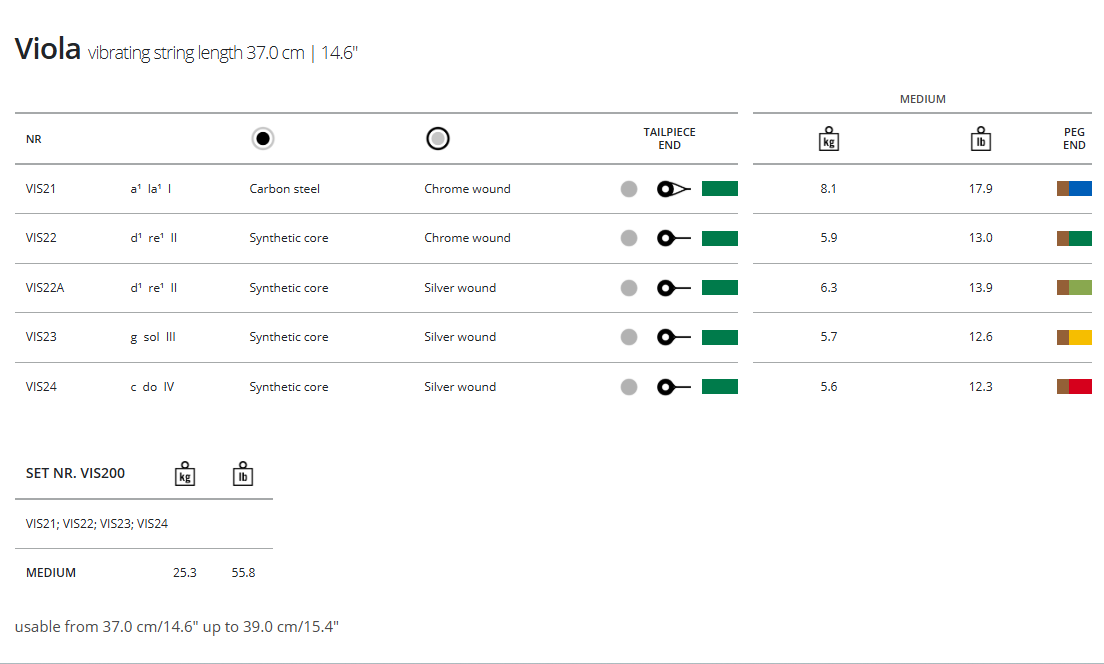This screenshot has height=664, width=1104.
Task: Click the lb icon beside SET NR. VIS200
Action: click(243, 474)
